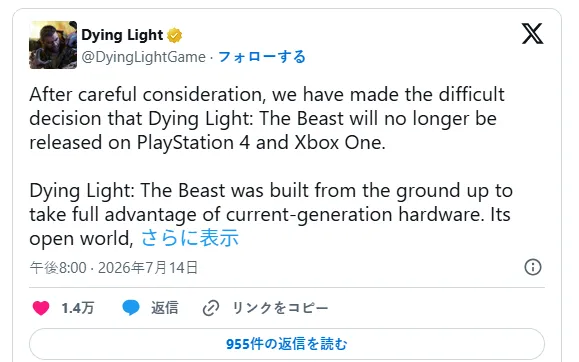Click the 返信 reply label

click(x=165, y=308)
